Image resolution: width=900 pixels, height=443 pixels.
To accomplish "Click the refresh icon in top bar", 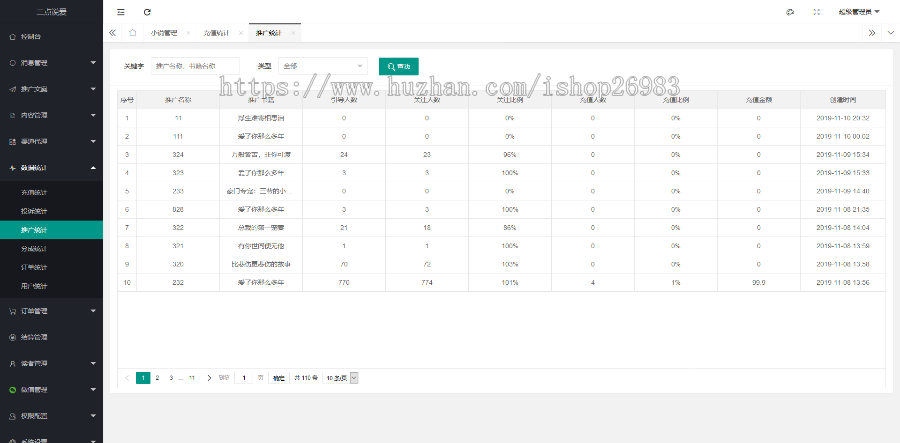I will pos(147,12).
